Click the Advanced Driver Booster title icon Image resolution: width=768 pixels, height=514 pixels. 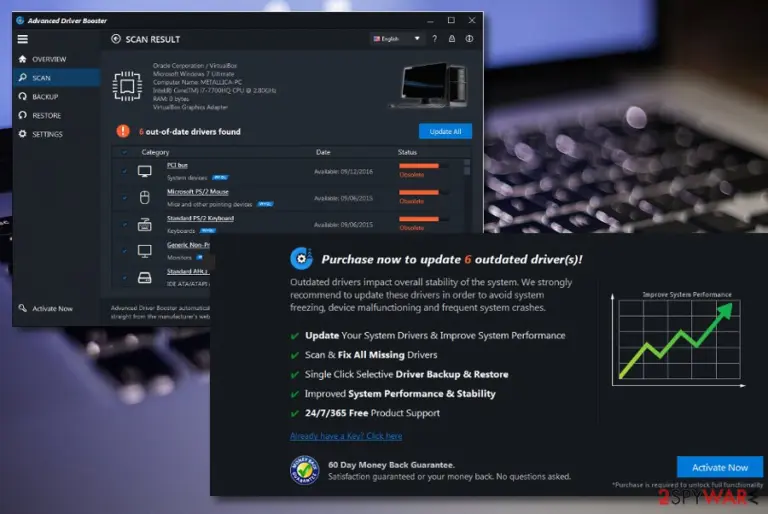20,21
